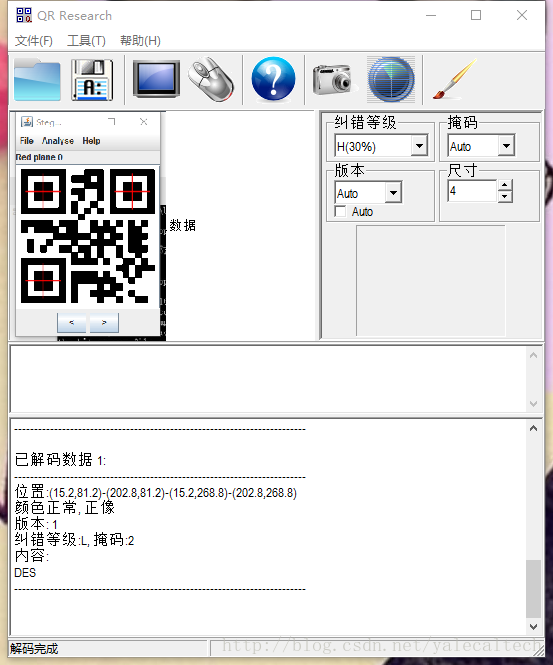Click the upper text box scroll-down arrow
Viewport: 553px width, 665px height.
533,404
